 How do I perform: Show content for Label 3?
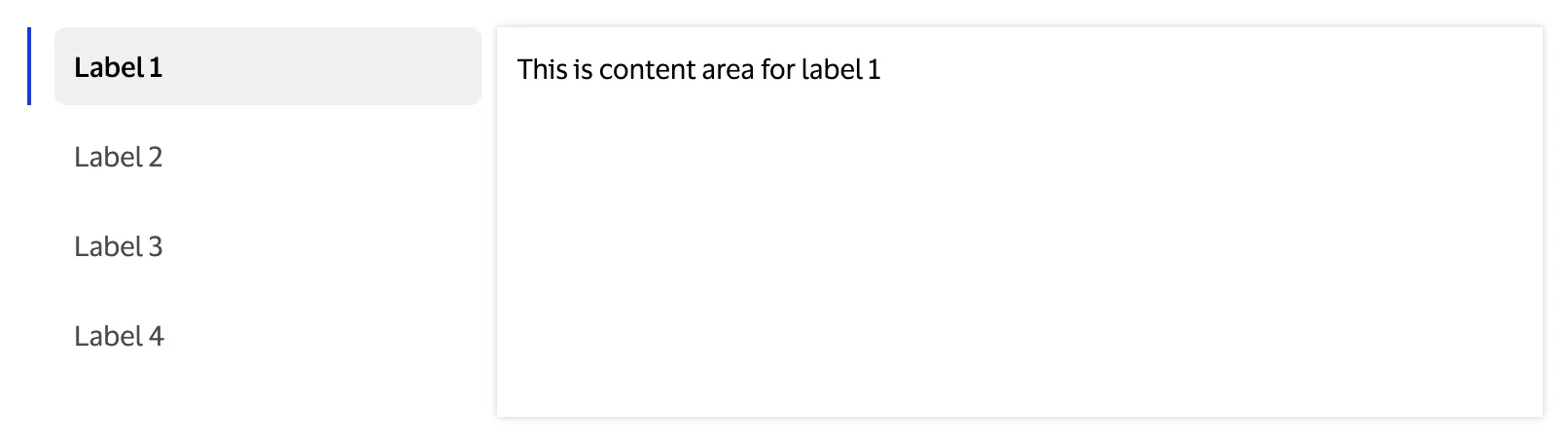(x=118, y=246)
